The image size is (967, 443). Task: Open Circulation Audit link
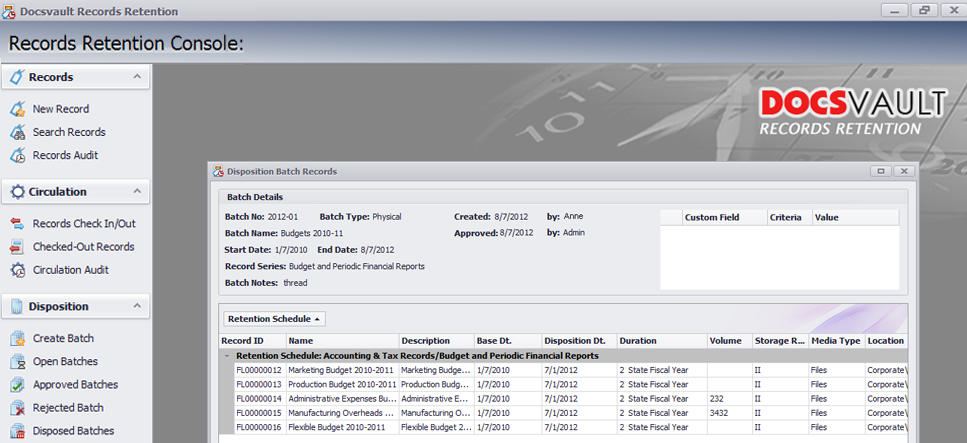click(71, 270)
